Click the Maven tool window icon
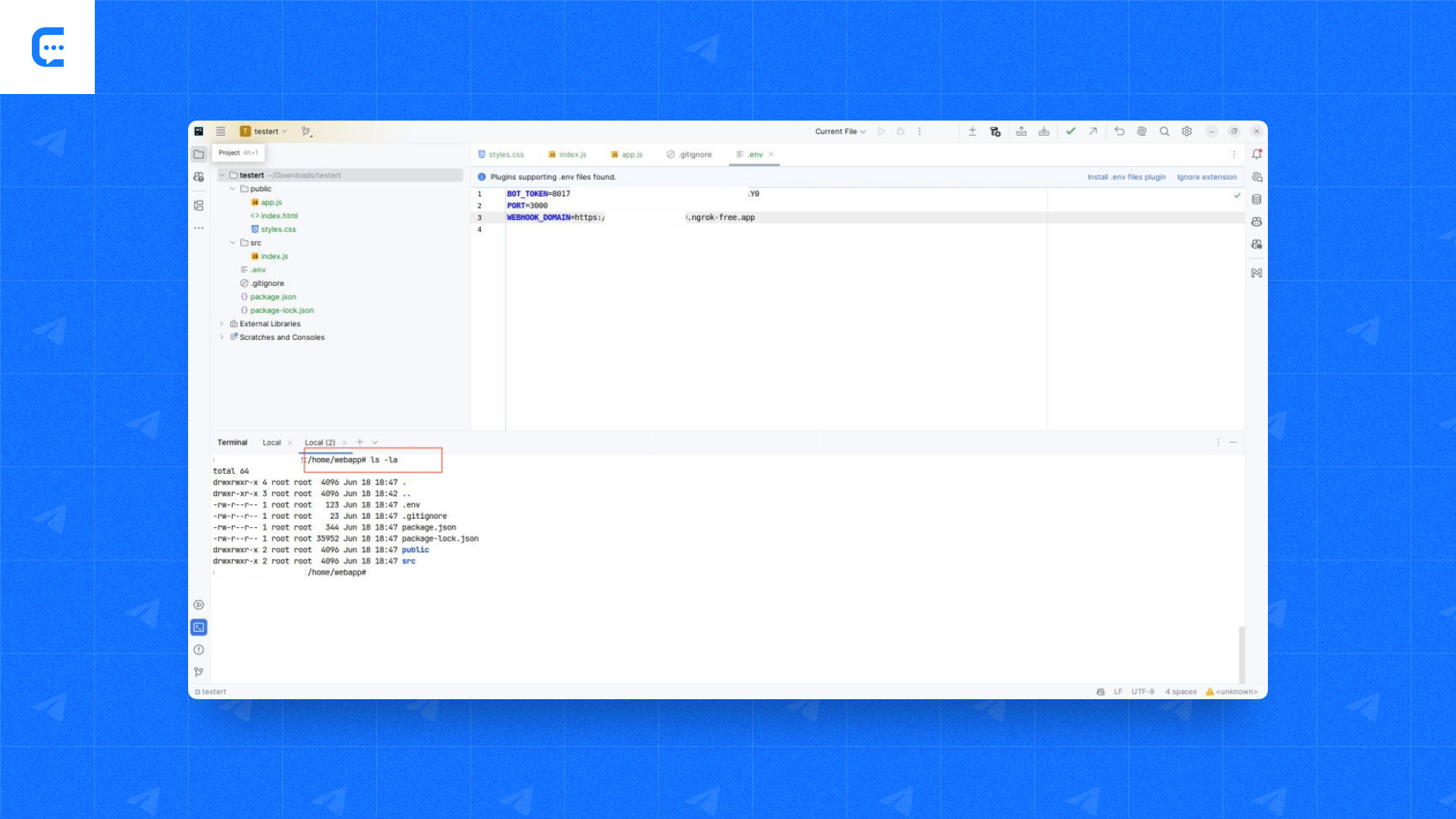Image resolution: width=1456 pixels, height=819 pixels. click(1257, 273)
